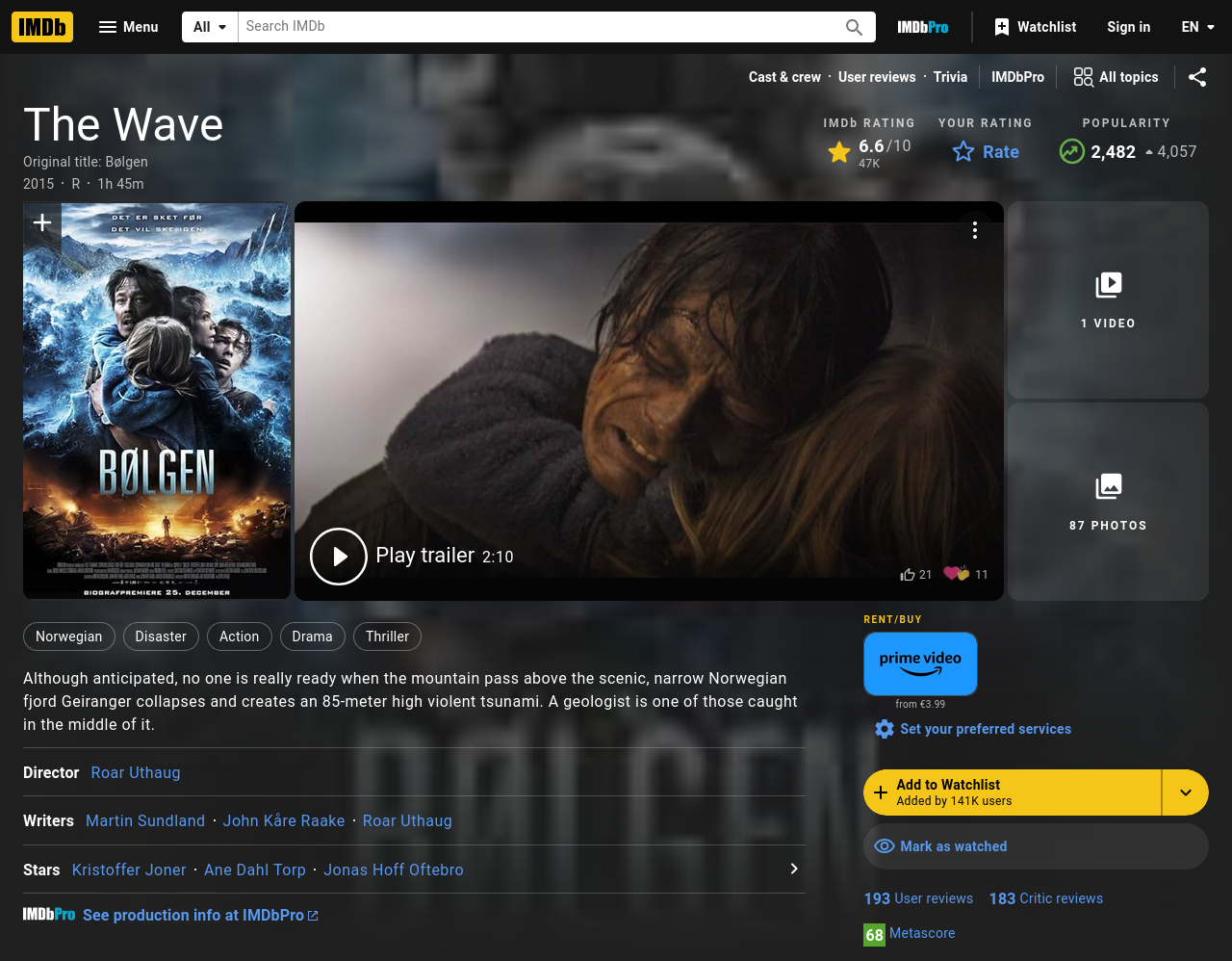Open the Watchlist from the header
The height and width of the screenshot is (961, 1232).
pyautogui.click(x=1035, y=27)
